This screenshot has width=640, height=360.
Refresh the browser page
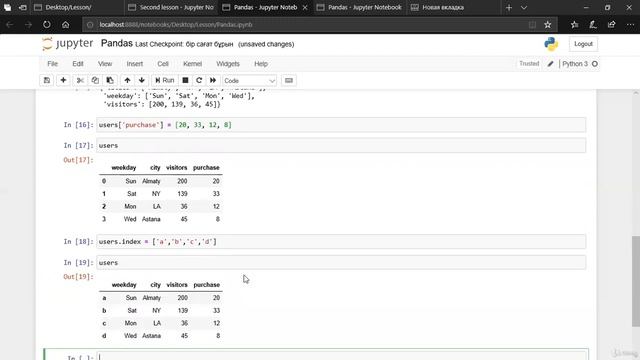tap(47, 24)
